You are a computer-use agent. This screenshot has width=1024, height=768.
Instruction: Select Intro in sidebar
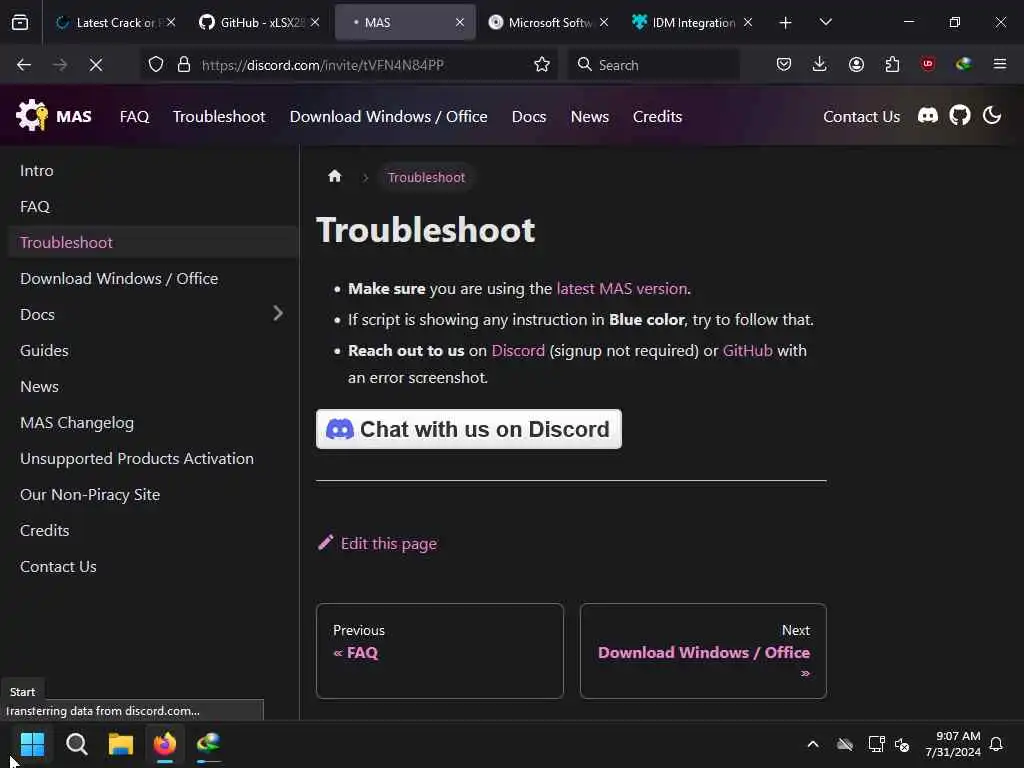coord(153,170)
